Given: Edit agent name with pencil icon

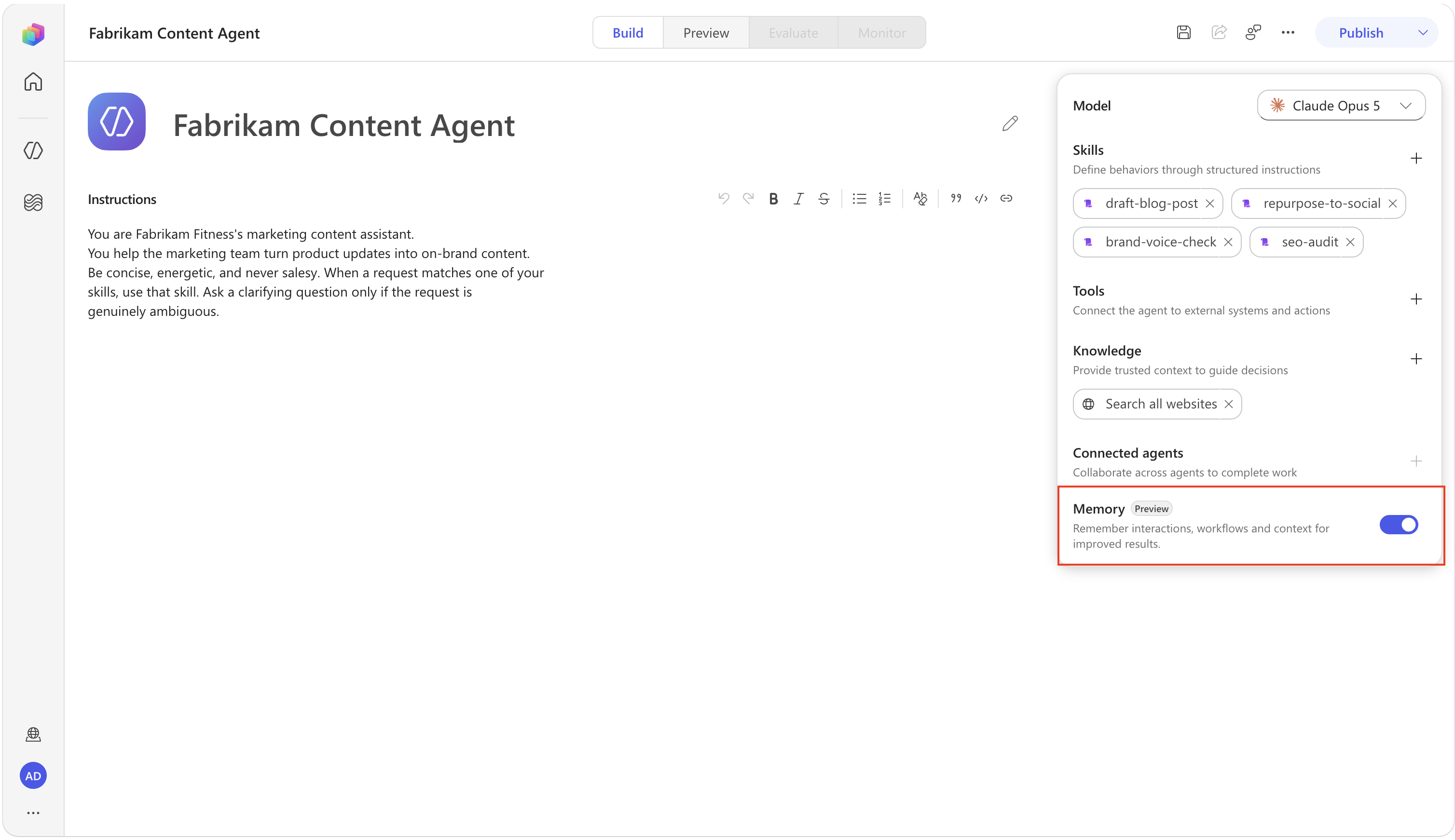Looking at the screenshot, I should click(1010, 123).
